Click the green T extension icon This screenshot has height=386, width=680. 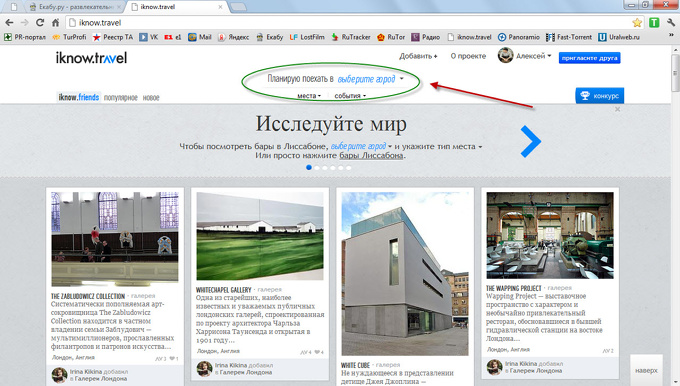click(654, 23)
